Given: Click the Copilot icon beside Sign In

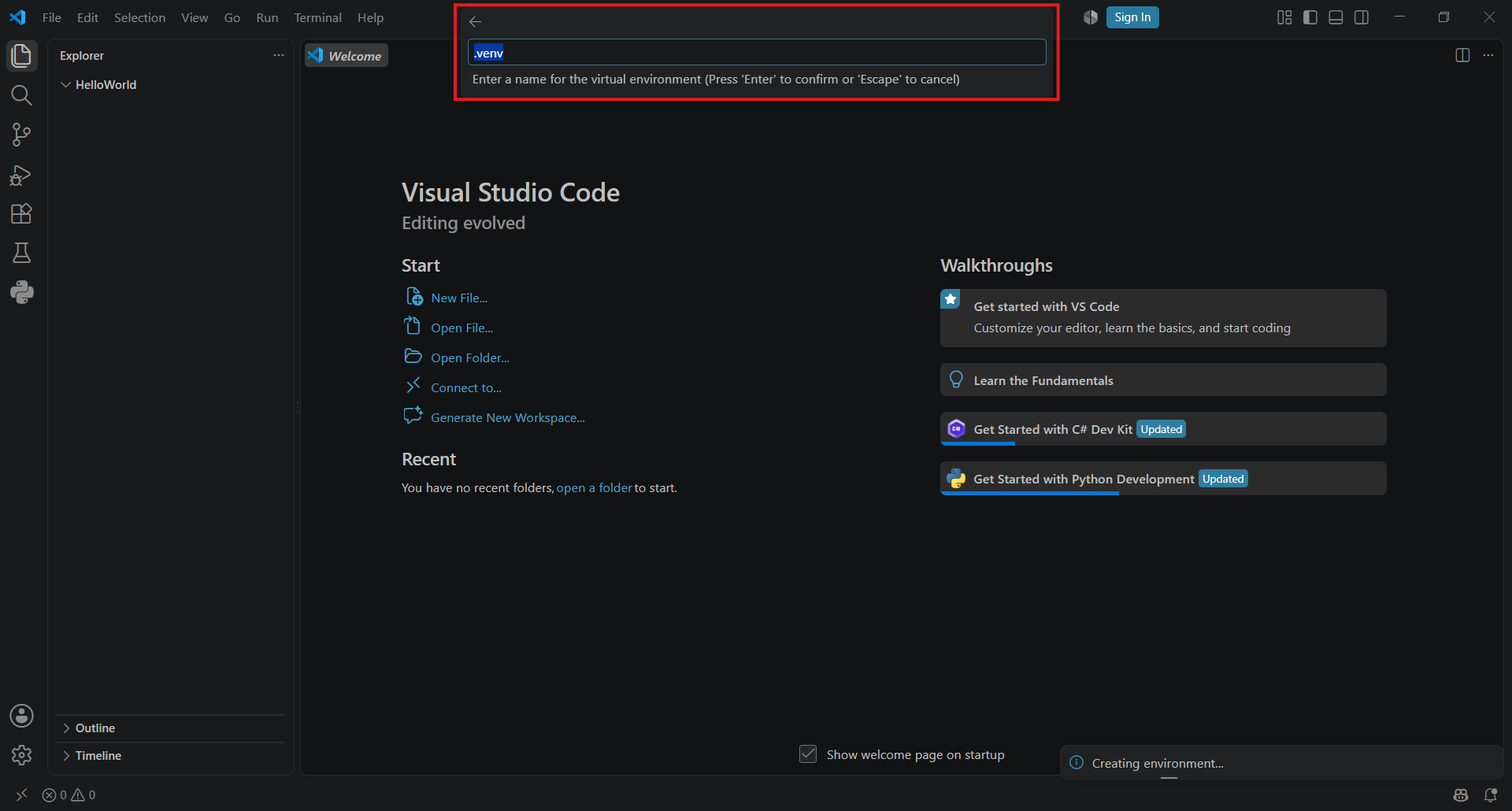Looking at the screenshot, I should click(1091, 17).
